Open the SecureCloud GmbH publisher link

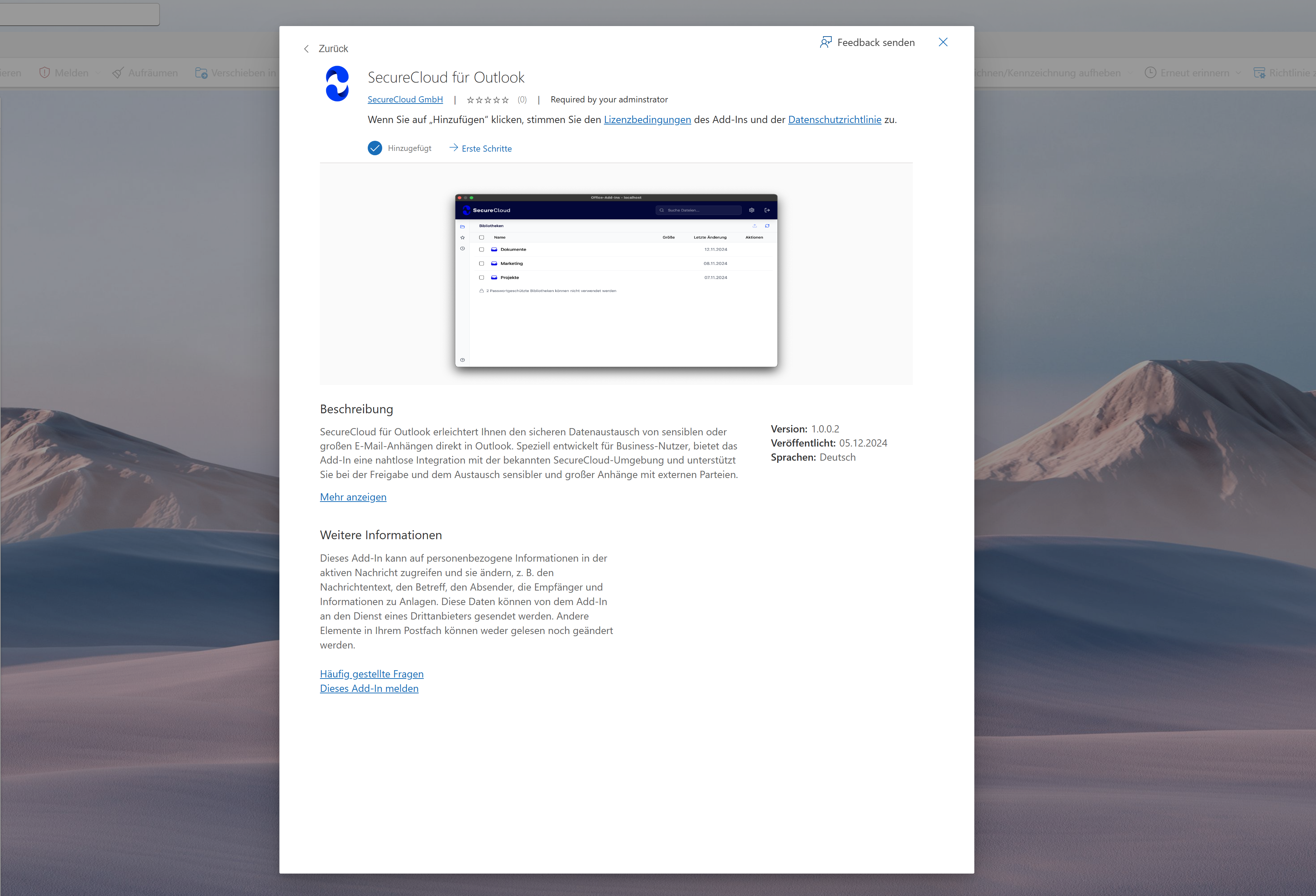[405, 100]
